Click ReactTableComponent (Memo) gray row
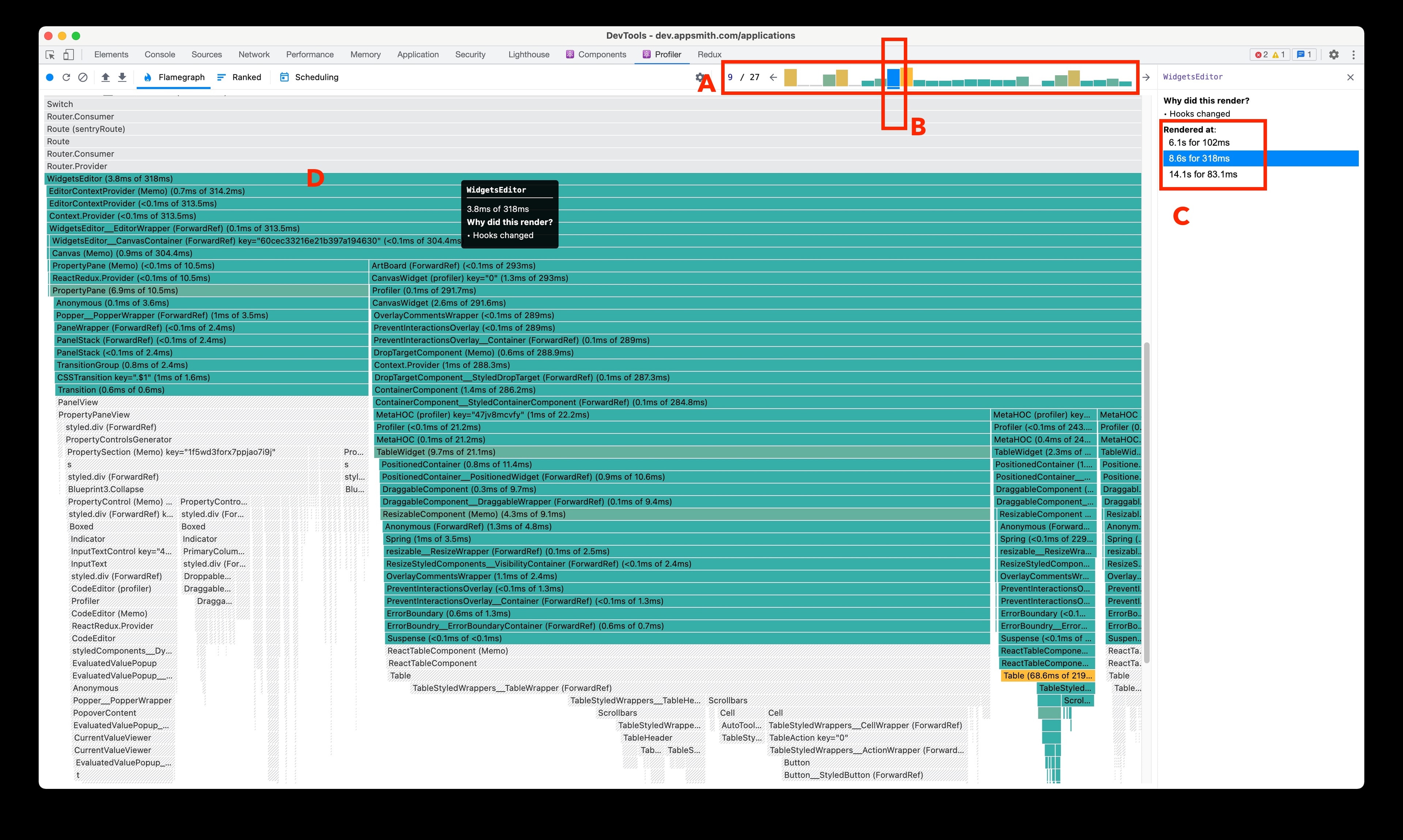This screenshot has width=1403, height=840. 688,651
